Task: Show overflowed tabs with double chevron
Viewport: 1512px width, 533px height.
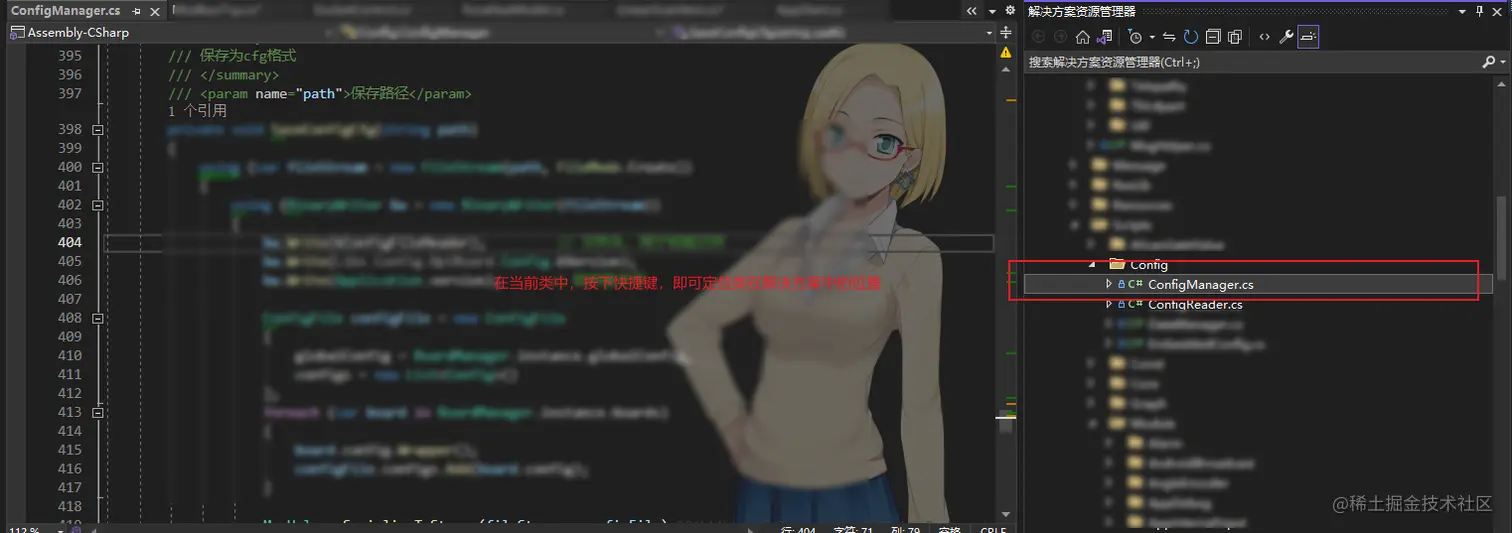Action: pyautogui.click(x=972, y=10)
